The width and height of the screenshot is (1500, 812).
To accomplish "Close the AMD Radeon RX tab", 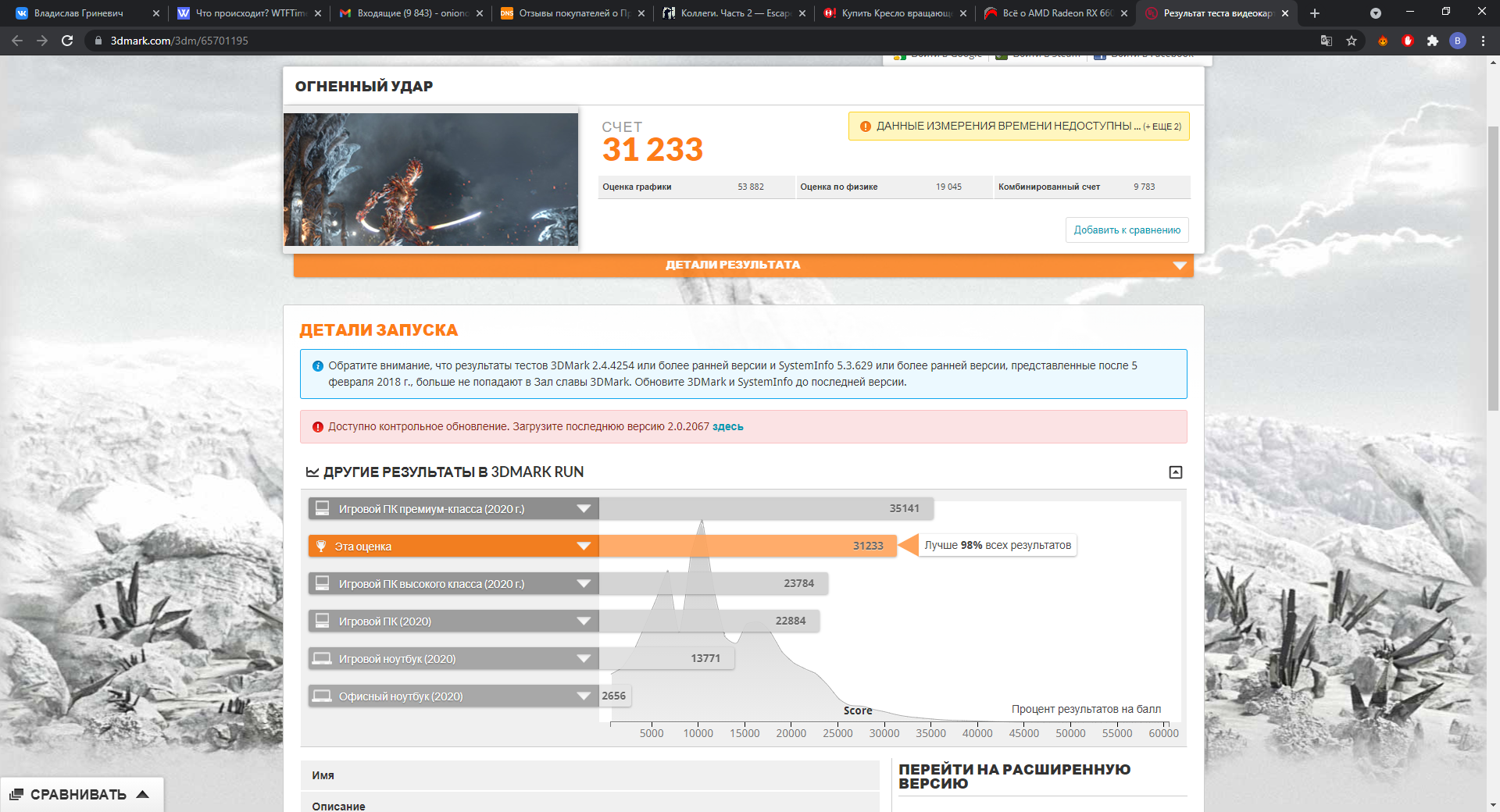I will pos(1124,13).
